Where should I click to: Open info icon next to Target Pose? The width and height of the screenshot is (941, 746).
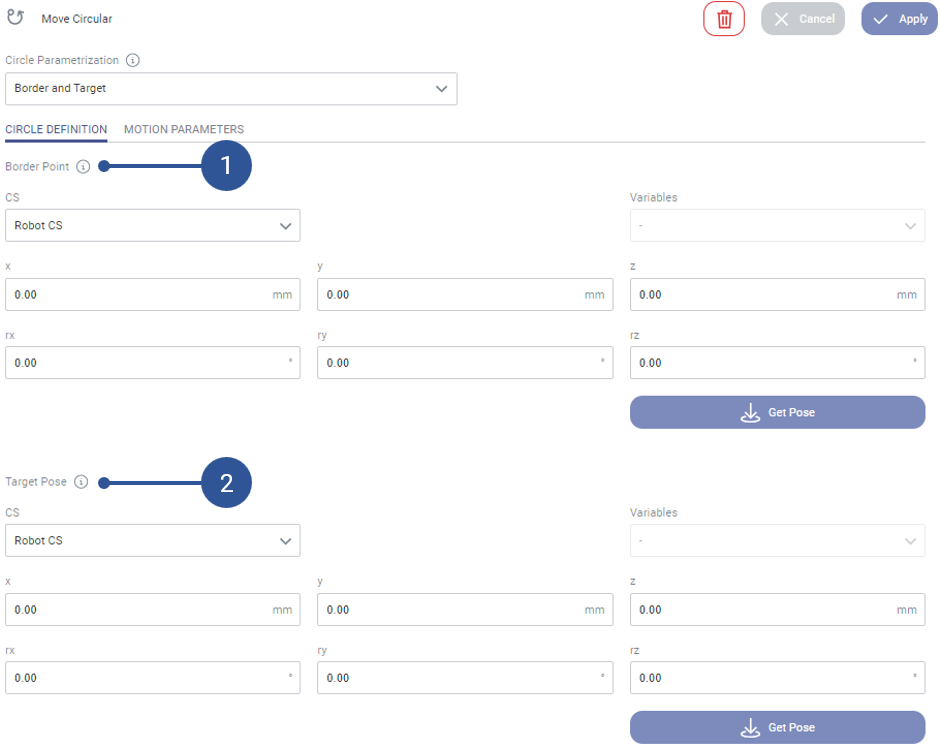[81, 482]
